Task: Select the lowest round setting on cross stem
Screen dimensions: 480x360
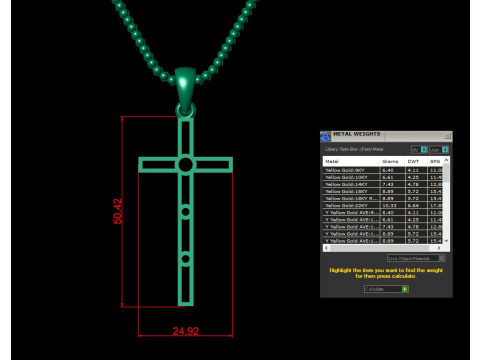Action: [x=186, y=259]
